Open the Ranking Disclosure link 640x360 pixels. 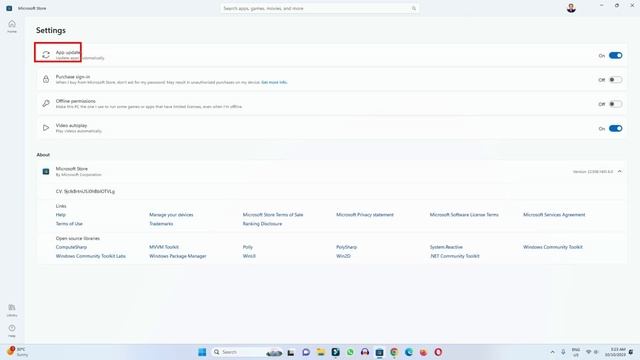pos(262,224)
